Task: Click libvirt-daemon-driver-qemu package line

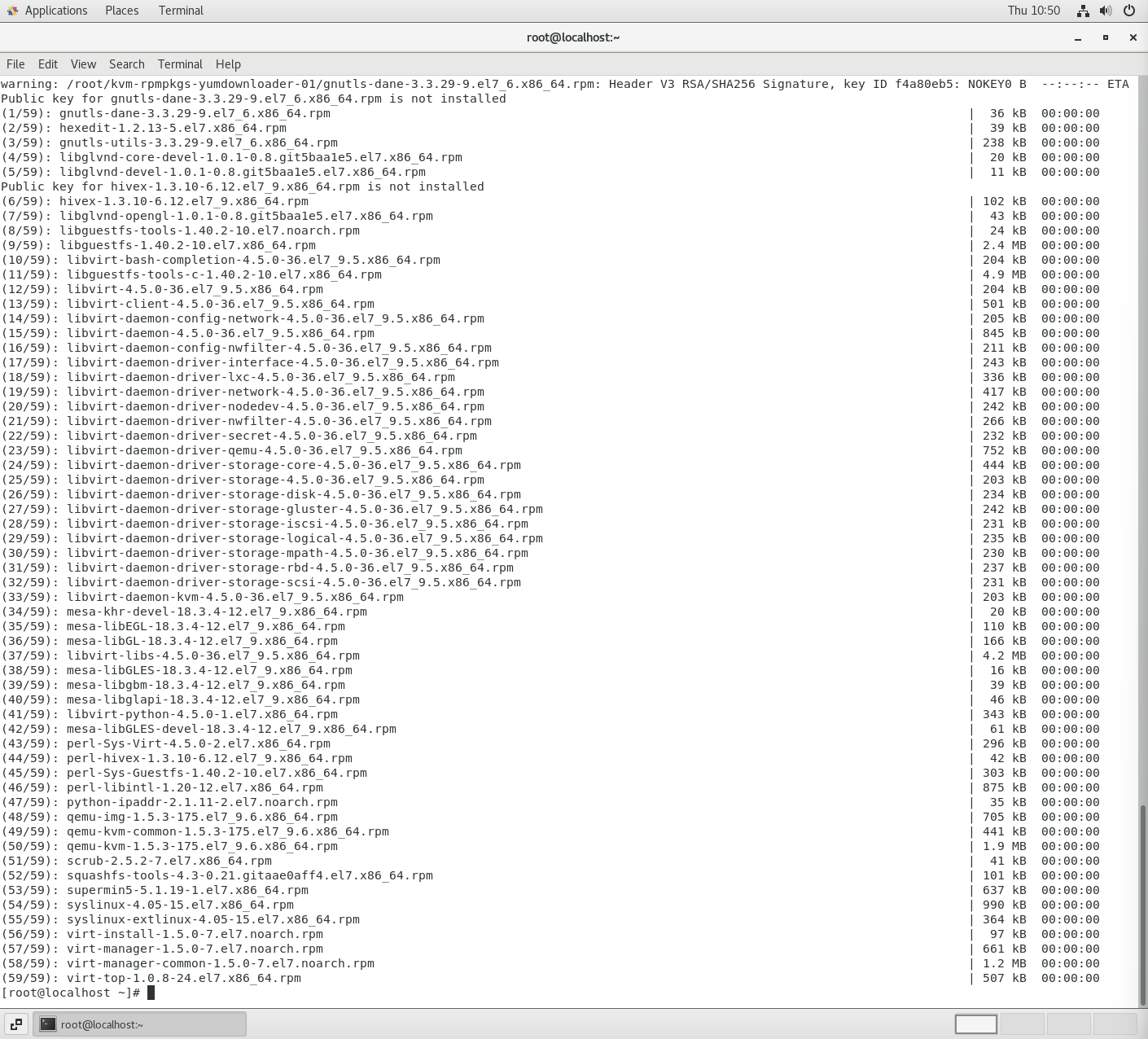Action: tap(264, 450)
